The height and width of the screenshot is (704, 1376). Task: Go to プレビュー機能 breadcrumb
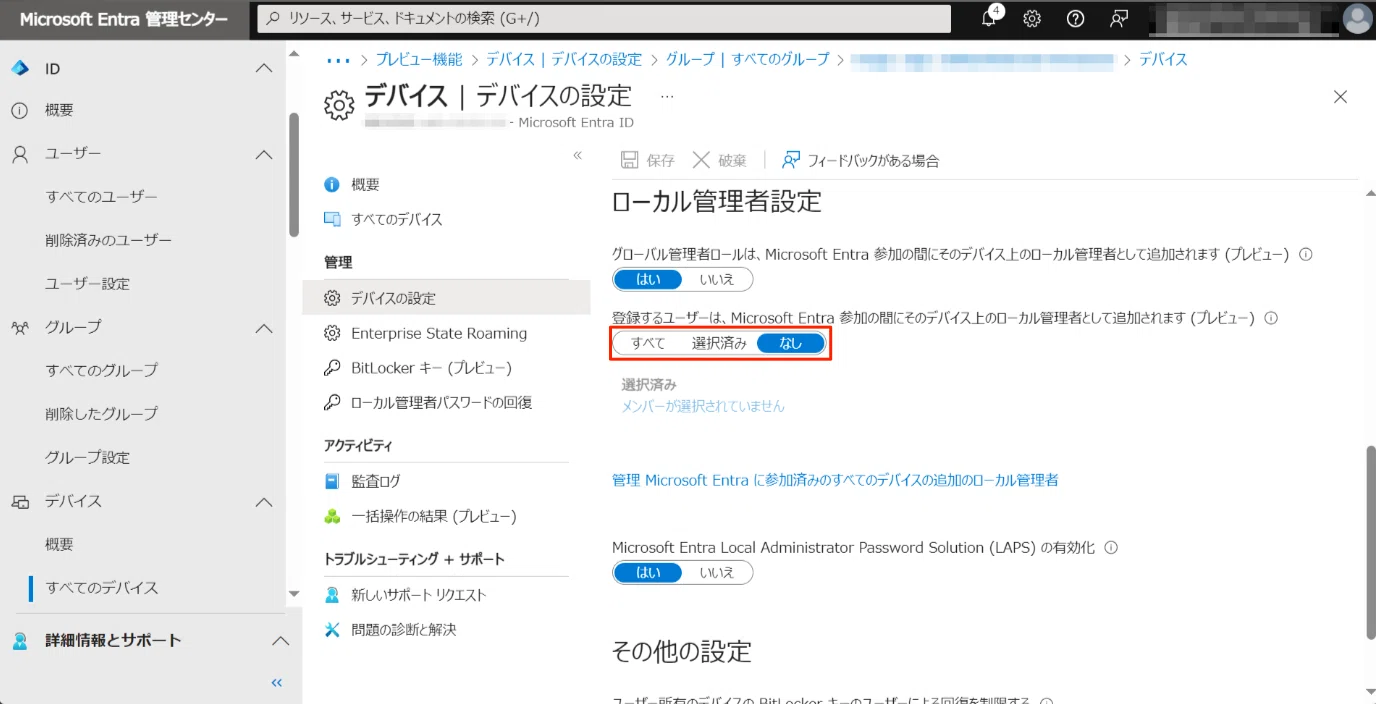(419, 60)
